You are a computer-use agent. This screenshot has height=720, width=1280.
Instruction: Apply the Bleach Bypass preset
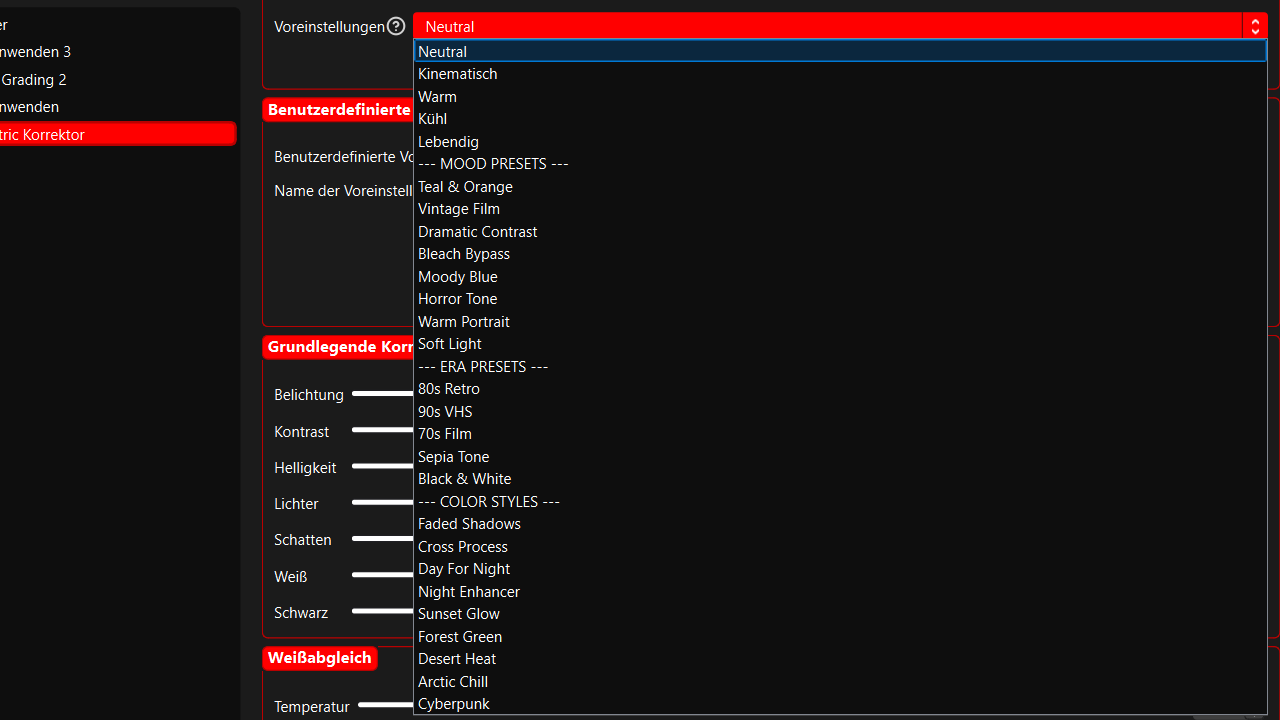tap(464, 254)
